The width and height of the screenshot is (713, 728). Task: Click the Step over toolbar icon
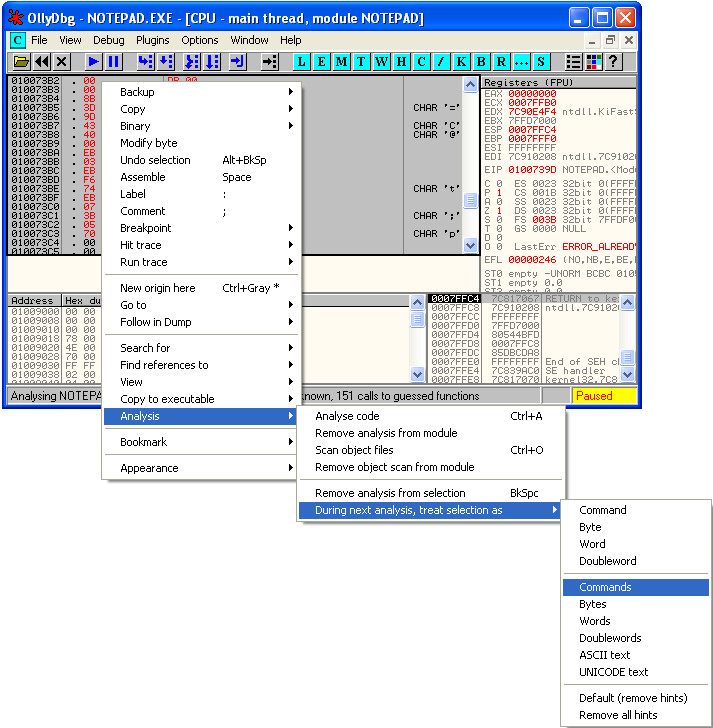pos(166,61)
